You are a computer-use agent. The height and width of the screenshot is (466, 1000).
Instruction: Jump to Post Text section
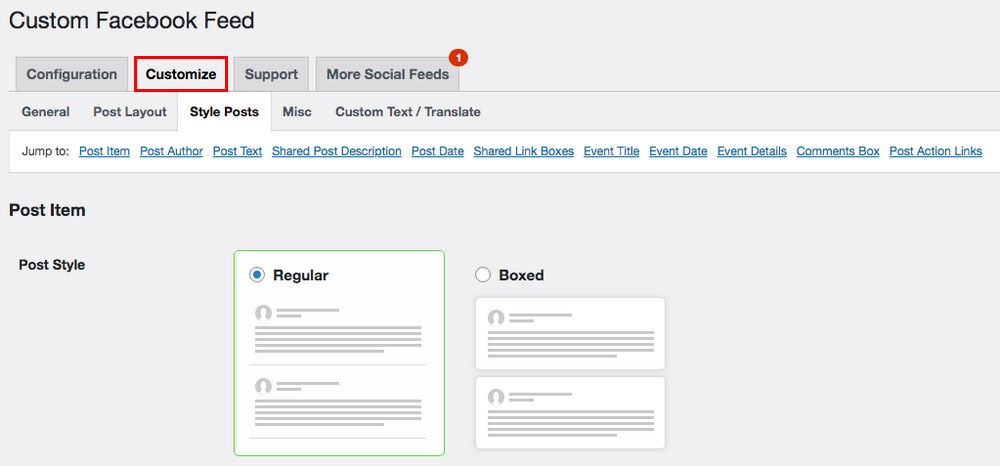237,151
